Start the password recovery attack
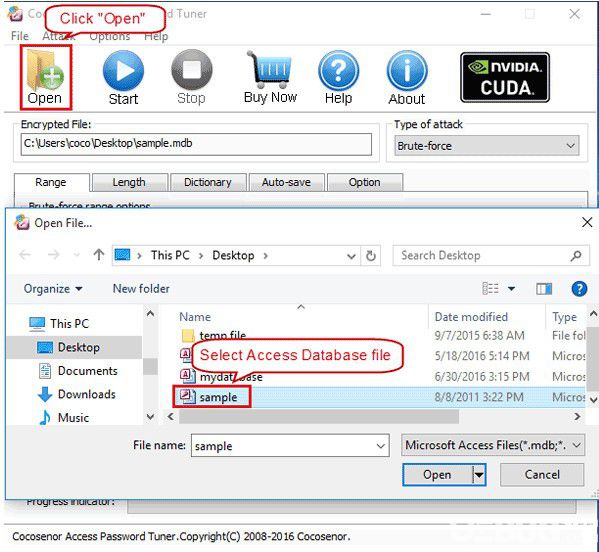599x552 pixels. click(x=123, y=78)
